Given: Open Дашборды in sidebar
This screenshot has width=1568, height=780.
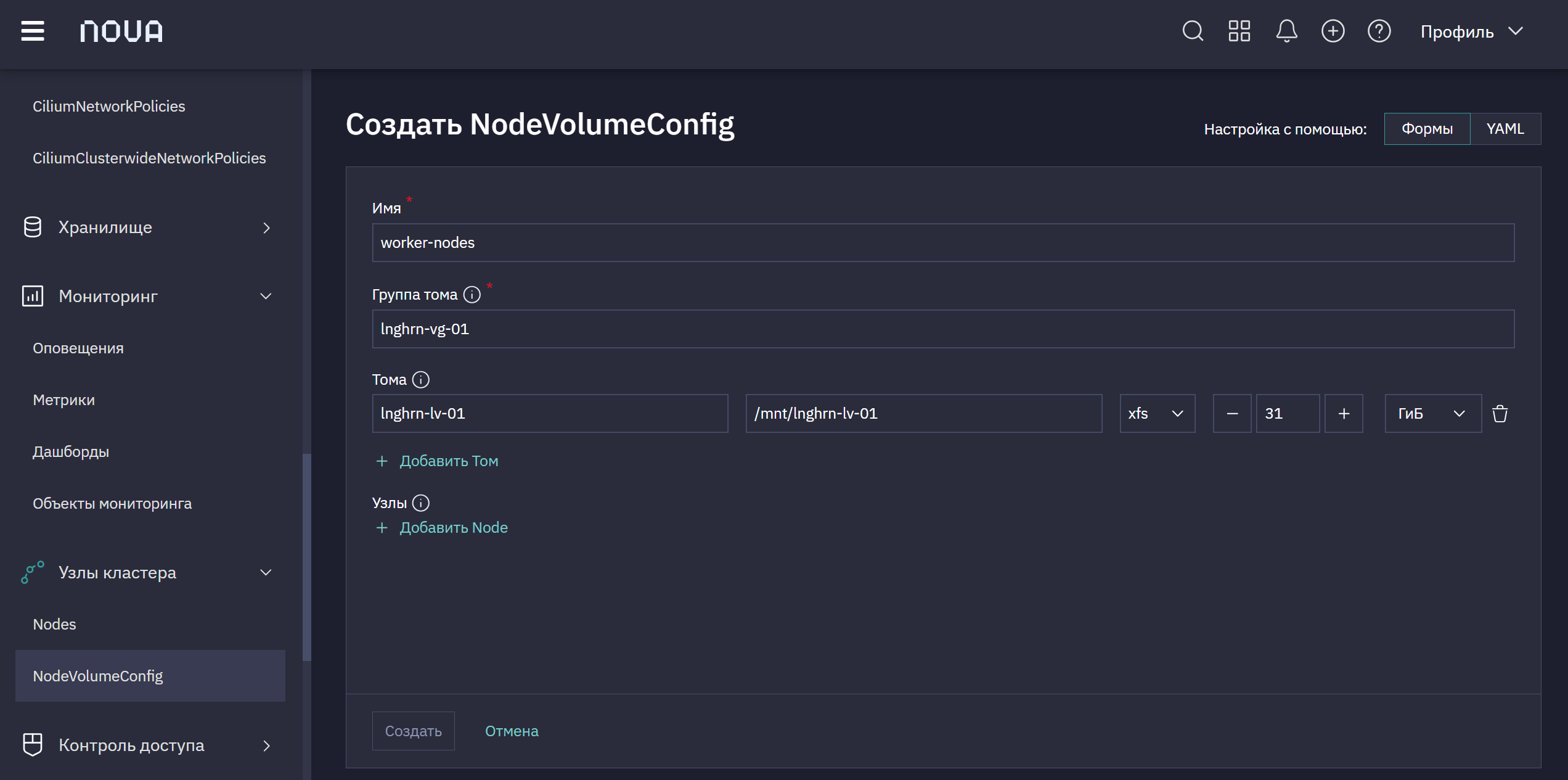Looking at the screenshot, I should [71, 451].
